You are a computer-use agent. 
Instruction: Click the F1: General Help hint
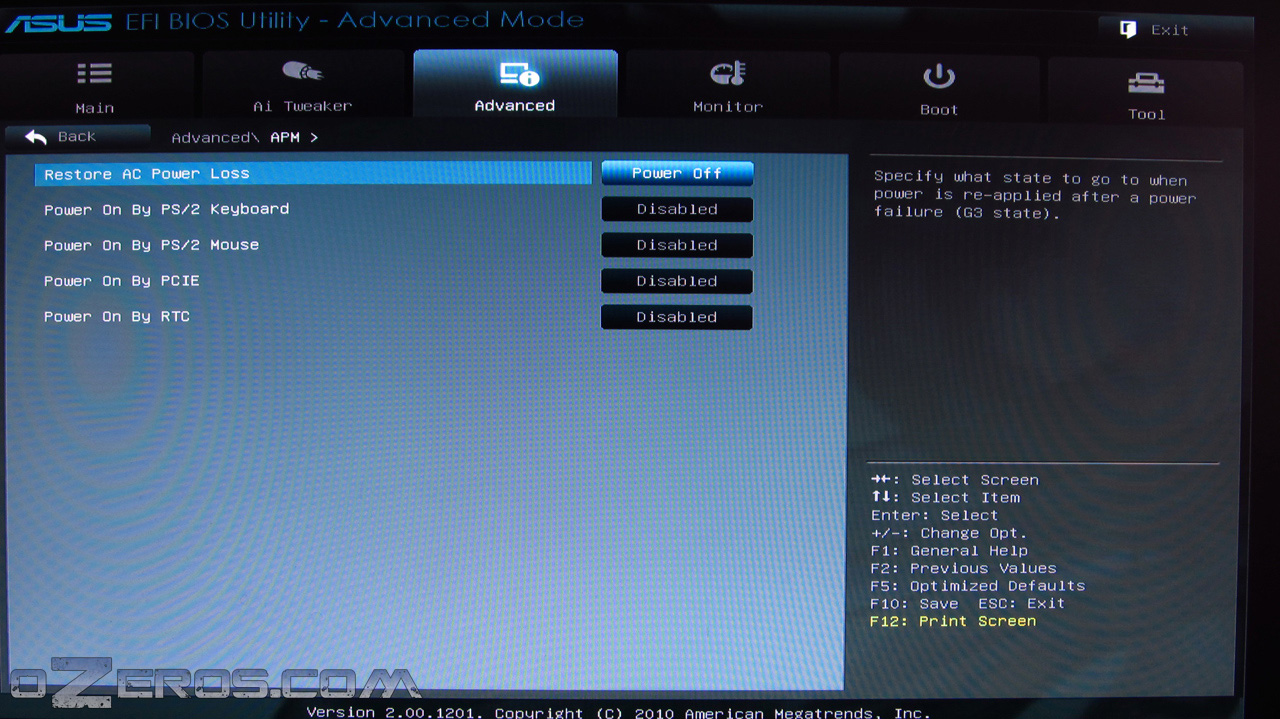[x=949, y=551]
